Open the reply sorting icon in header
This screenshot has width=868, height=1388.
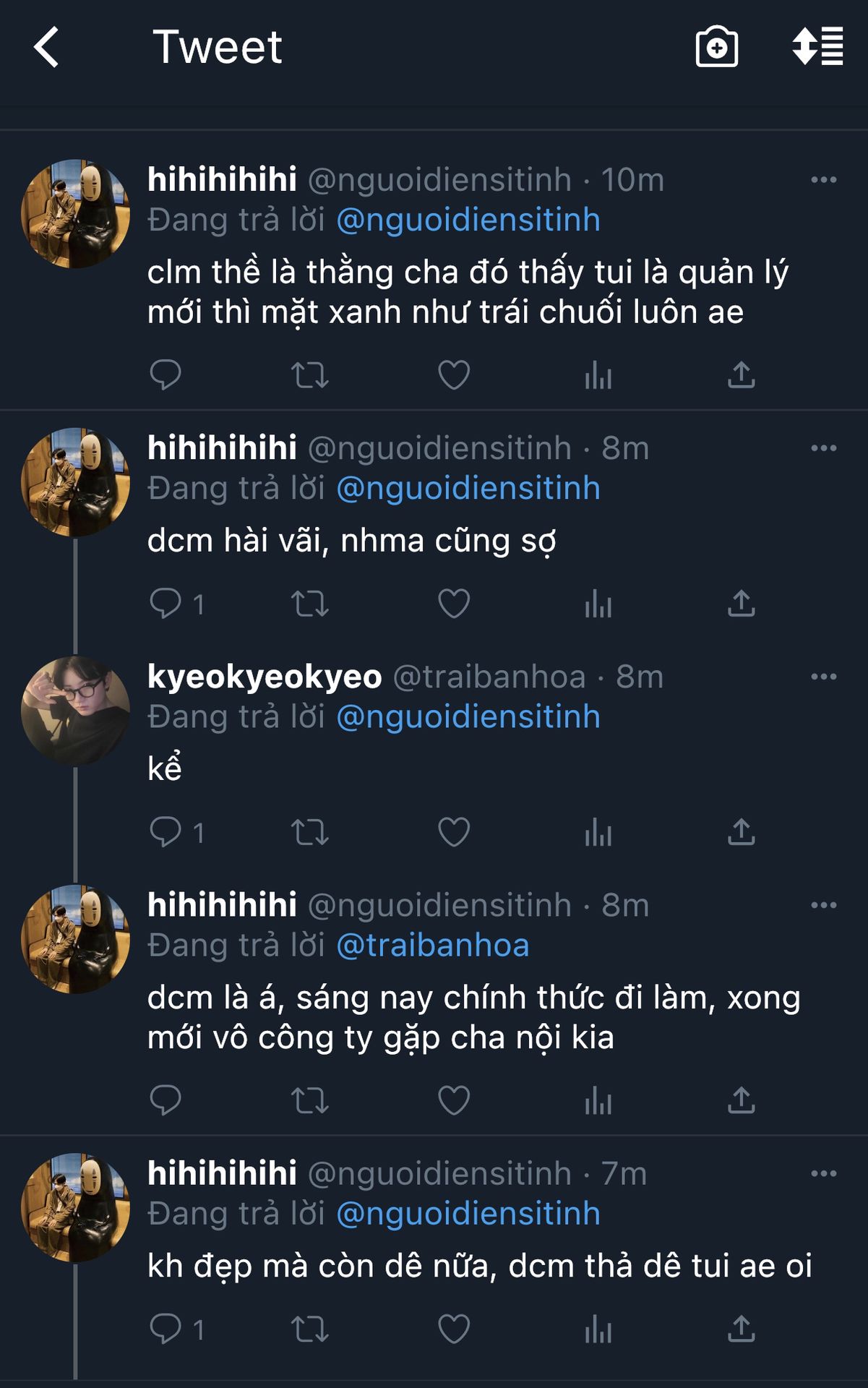(817, 48)
